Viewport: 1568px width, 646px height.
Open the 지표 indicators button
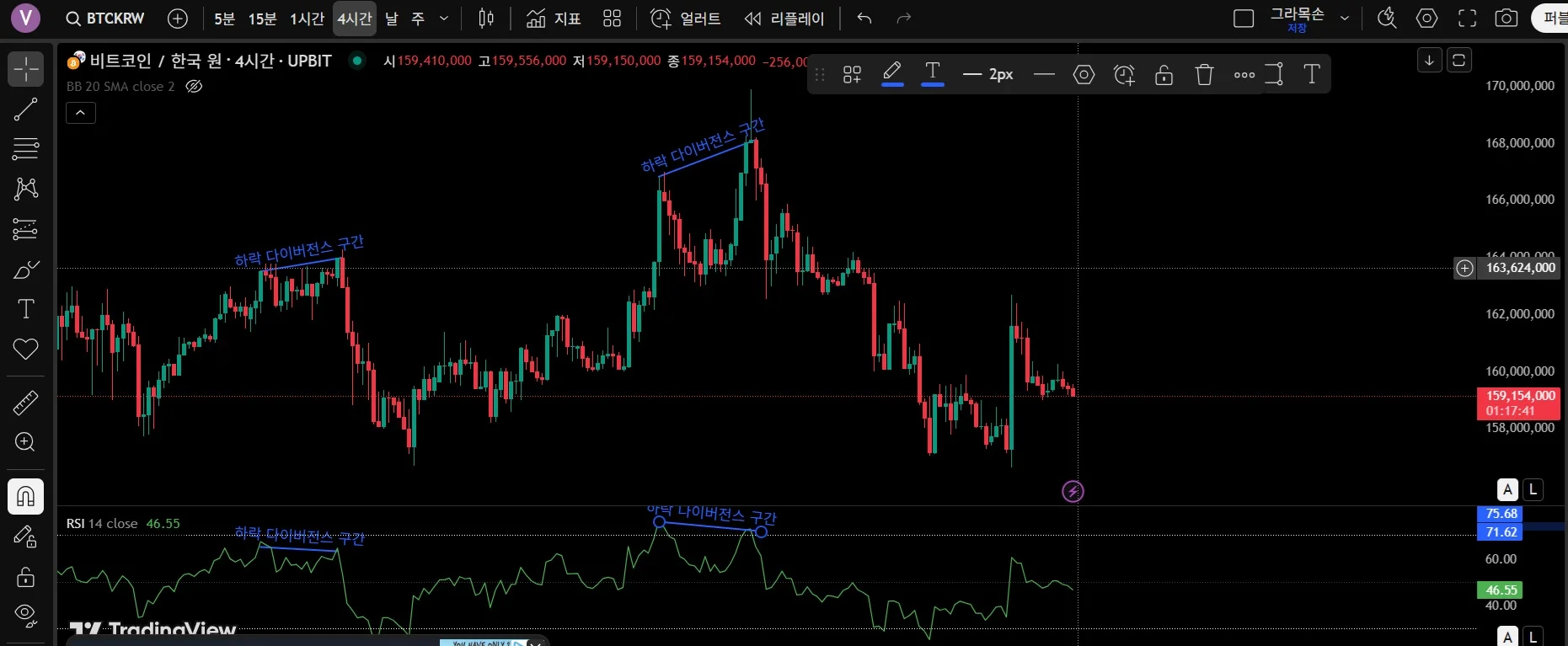pyautogui.click(x=554, y=19)
